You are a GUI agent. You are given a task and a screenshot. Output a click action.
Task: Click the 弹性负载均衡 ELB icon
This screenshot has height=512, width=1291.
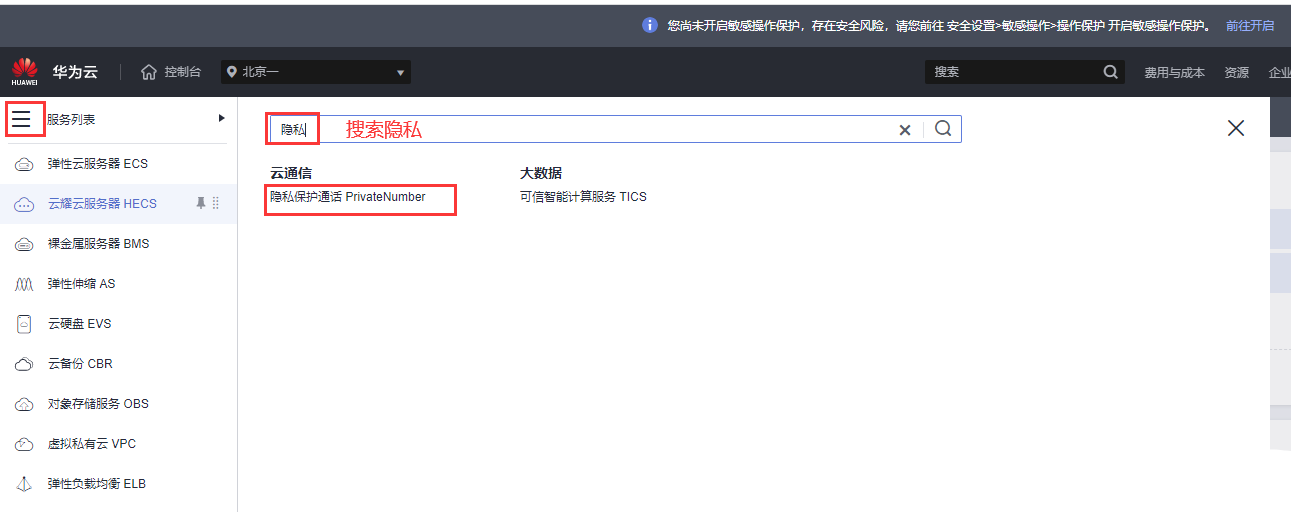coord(24,484)
